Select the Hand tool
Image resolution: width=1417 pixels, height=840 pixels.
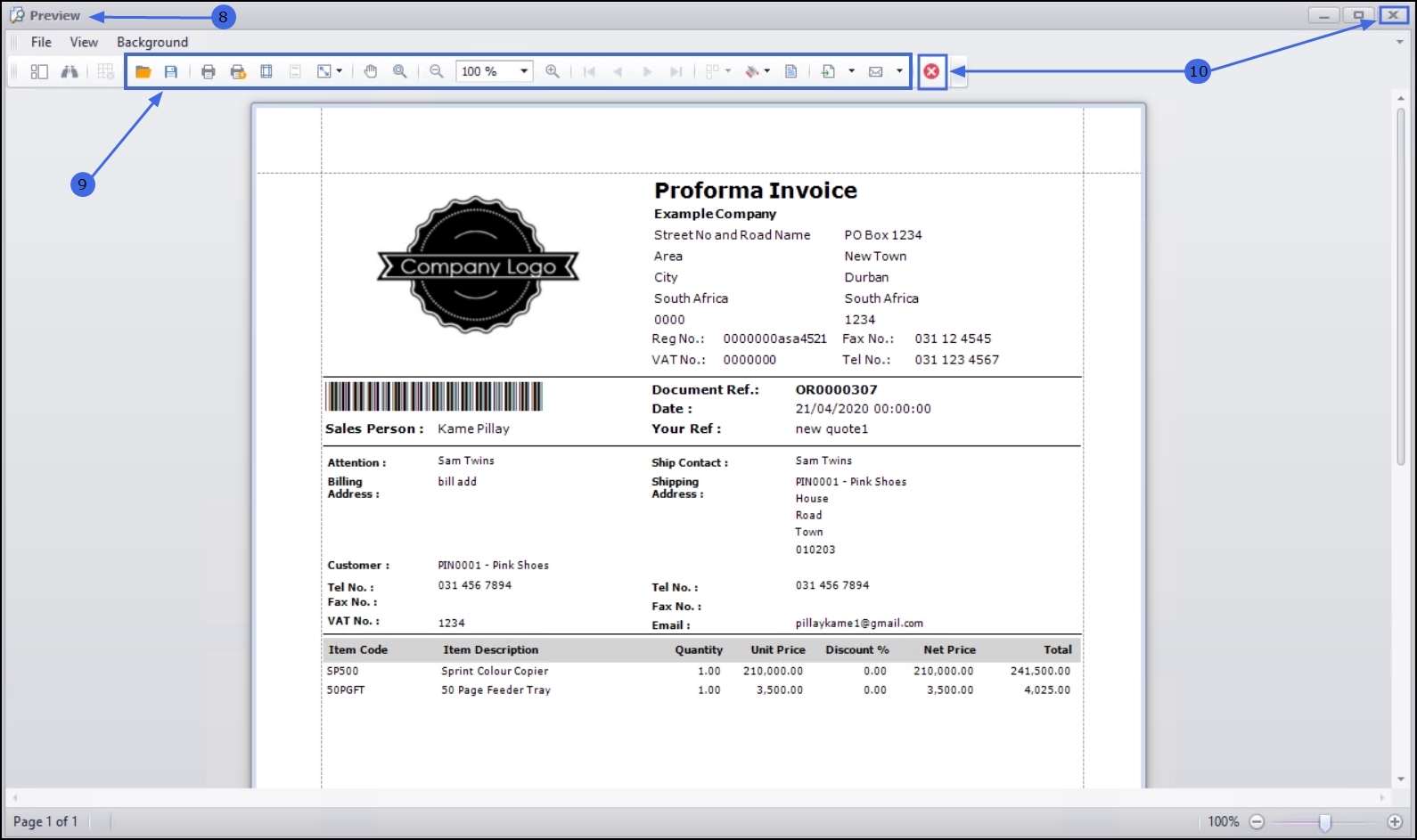(371, 71)
